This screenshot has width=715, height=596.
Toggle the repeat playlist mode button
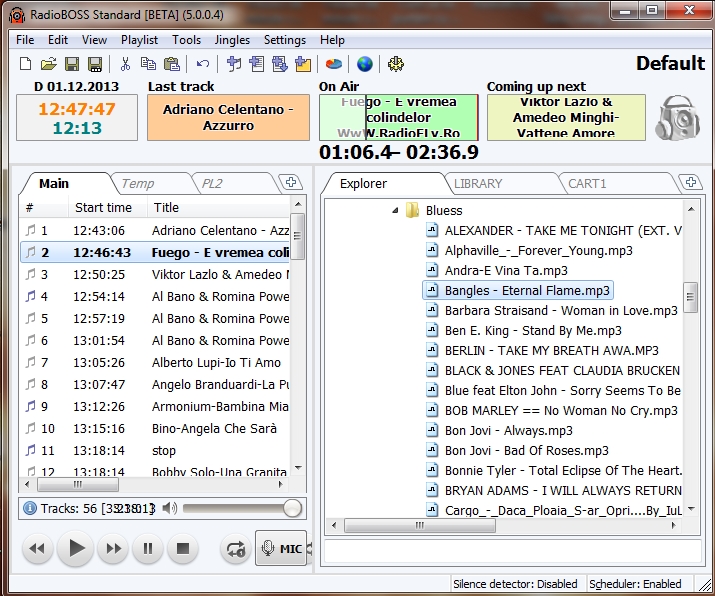(235, 548)
